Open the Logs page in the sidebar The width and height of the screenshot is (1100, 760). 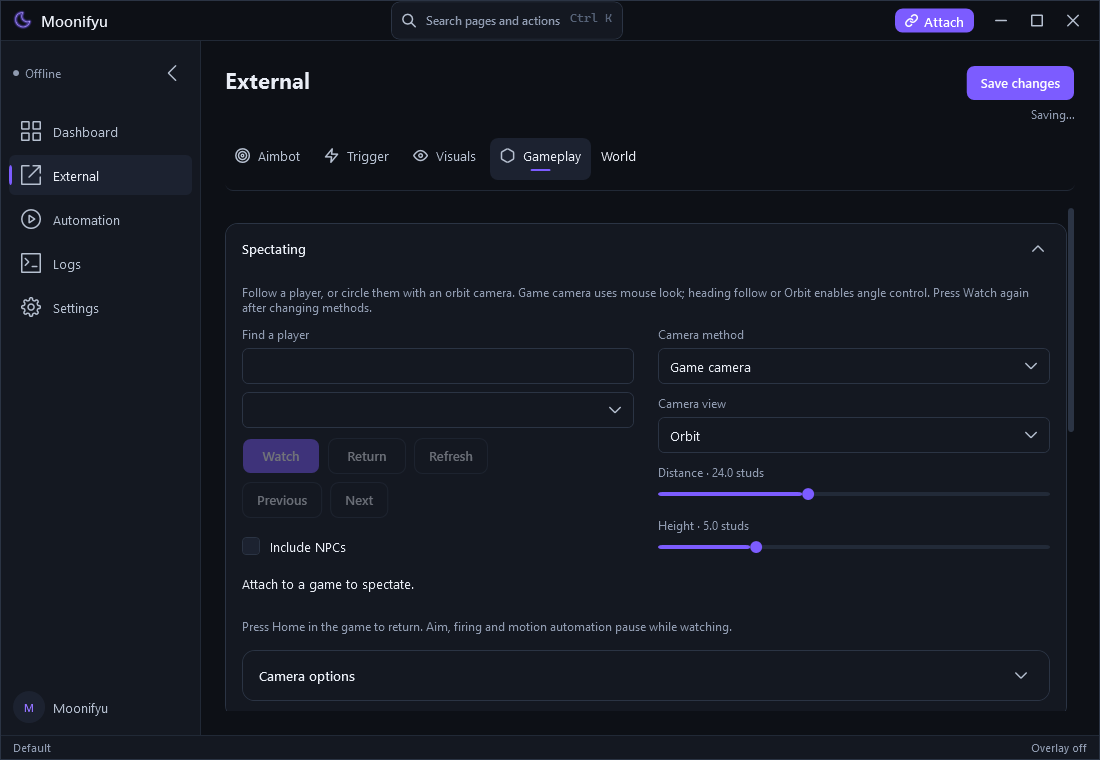pos(100,264)
